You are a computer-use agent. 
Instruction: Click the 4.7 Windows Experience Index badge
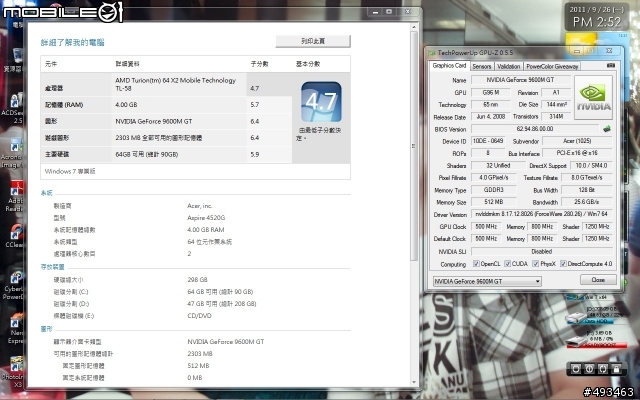pyautogui.click(x=321, y=102)
